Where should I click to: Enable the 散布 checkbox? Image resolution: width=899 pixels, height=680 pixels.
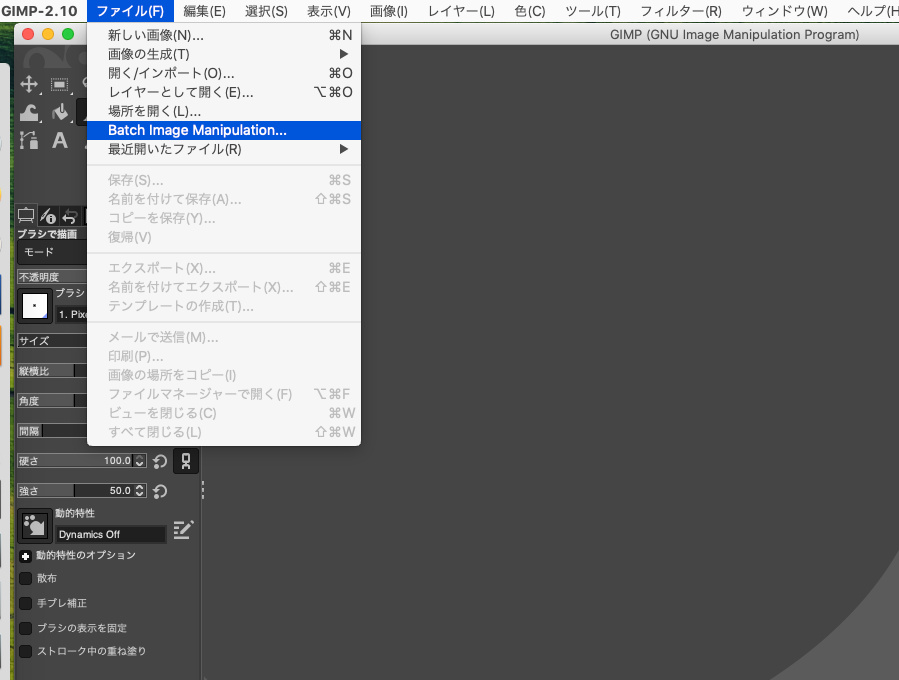pyautogui.click(x=25, y=579)
